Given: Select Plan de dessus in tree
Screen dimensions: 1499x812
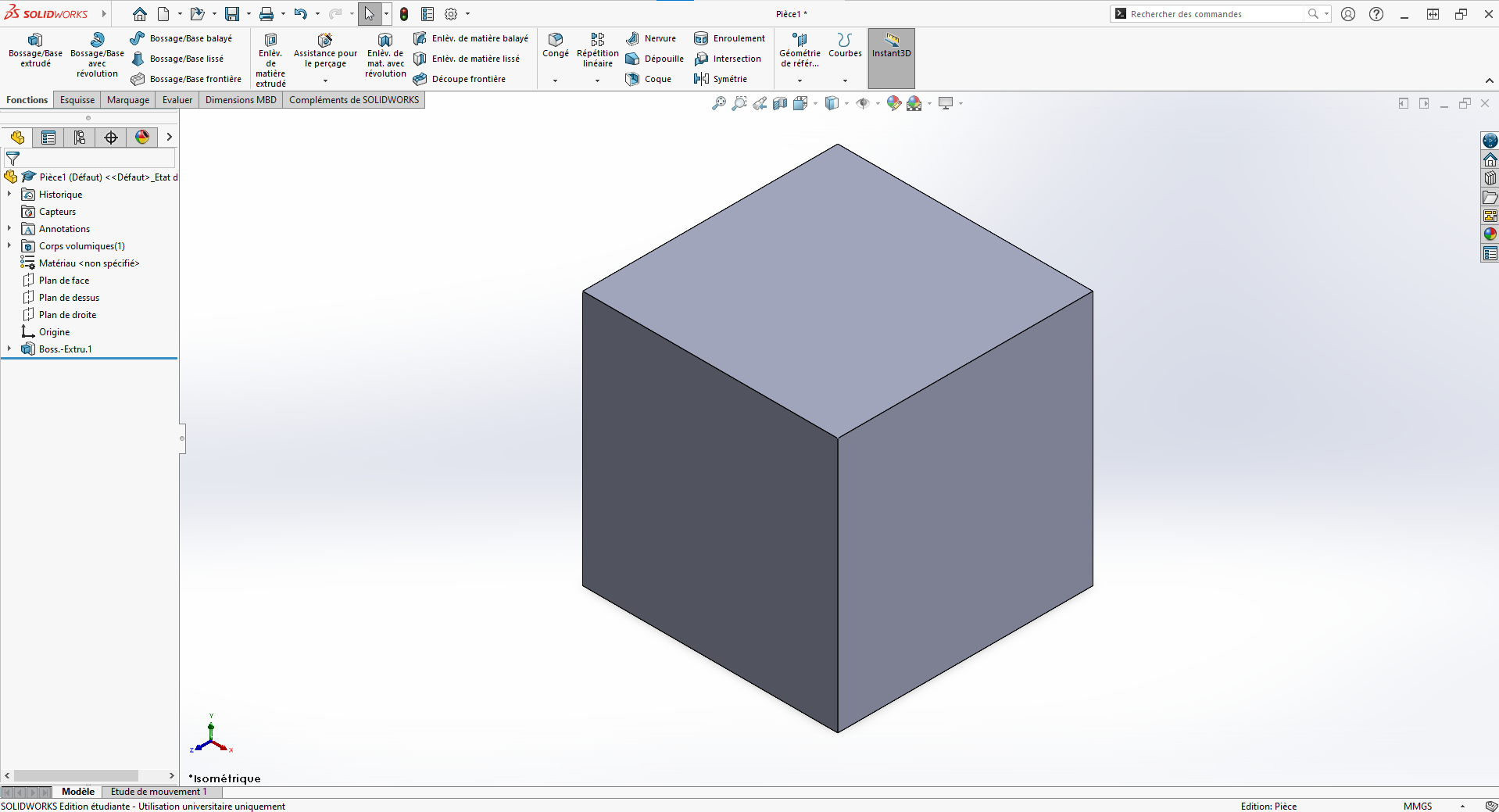Looking at the screenshot, I should 69,298.
